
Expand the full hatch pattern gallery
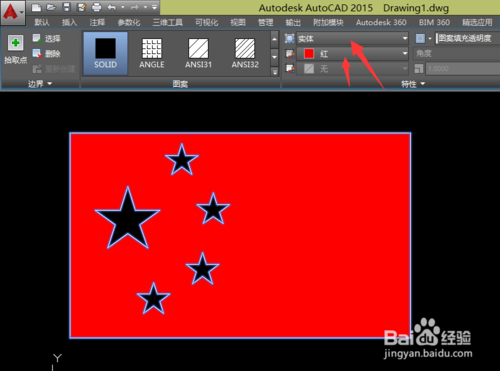tap(274, 71)
